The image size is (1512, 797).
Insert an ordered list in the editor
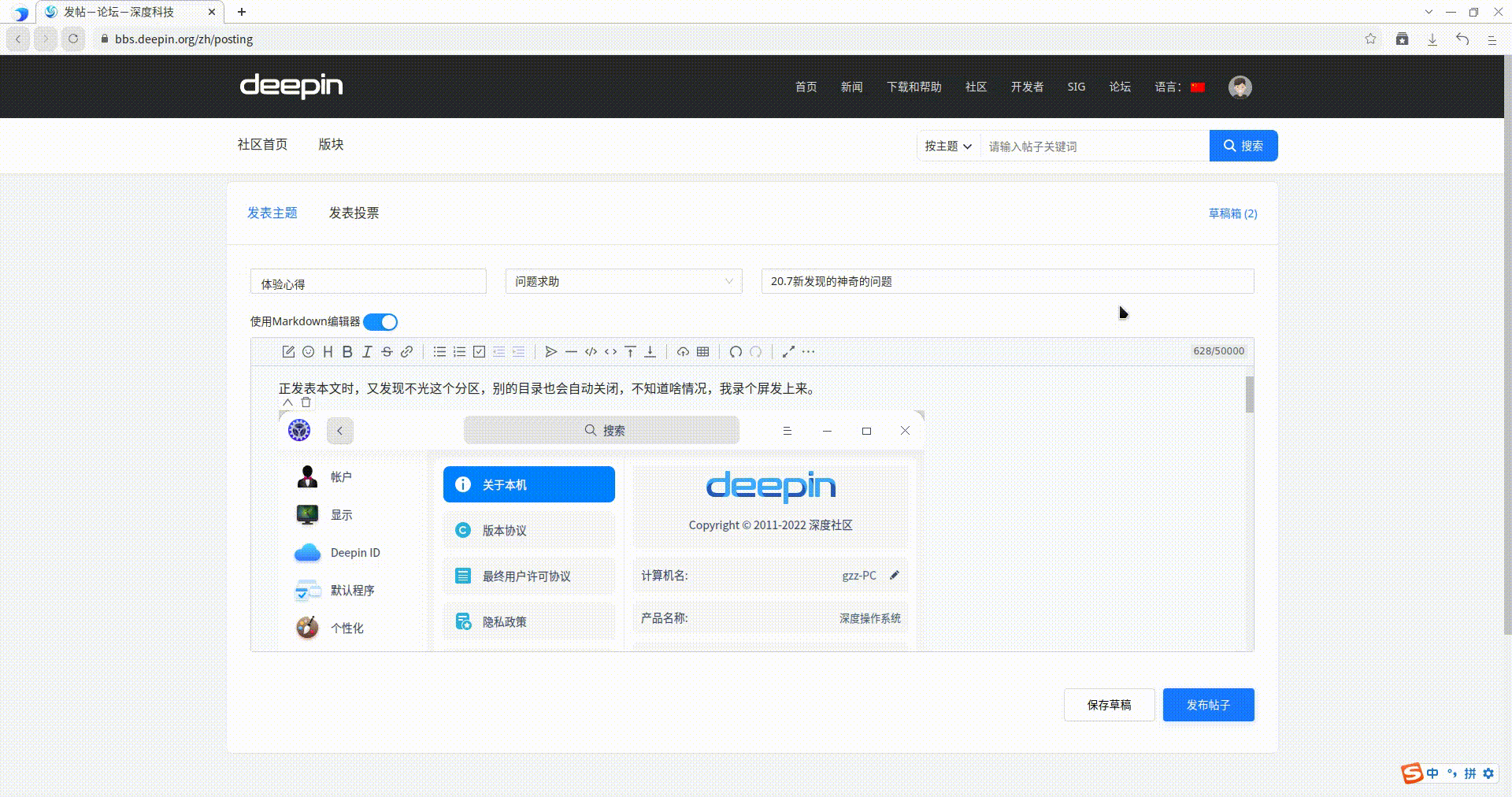[x=459, y=352]
